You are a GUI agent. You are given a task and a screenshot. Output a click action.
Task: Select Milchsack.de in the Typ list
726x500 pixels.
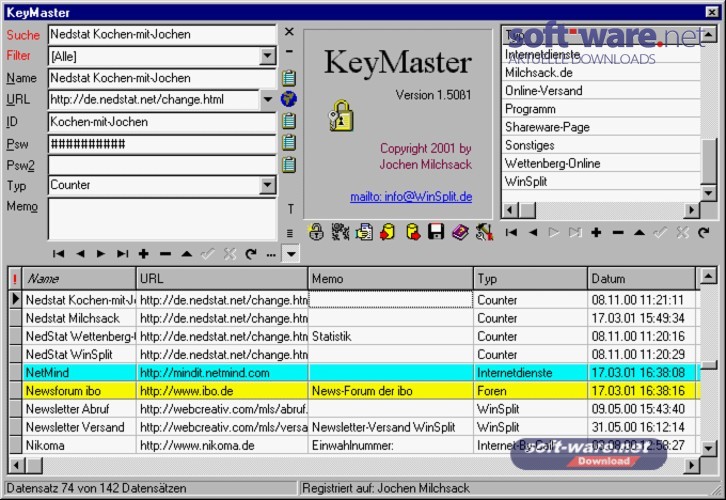coord(601,73)
